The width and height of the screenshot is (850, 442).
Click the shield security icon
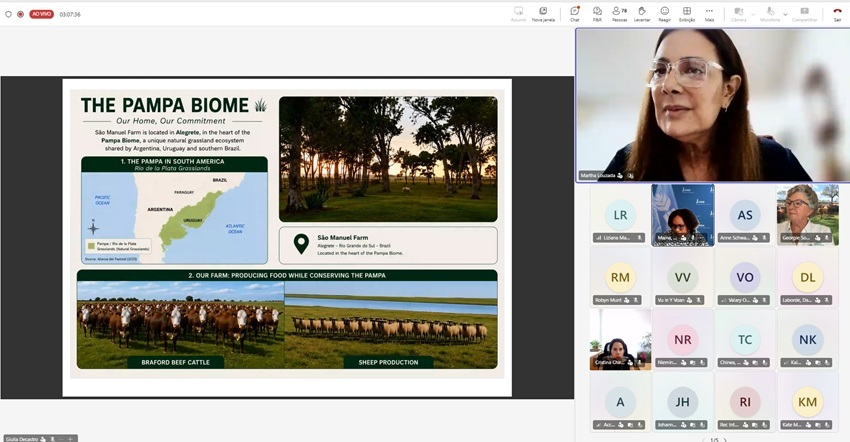click(8, 14)
